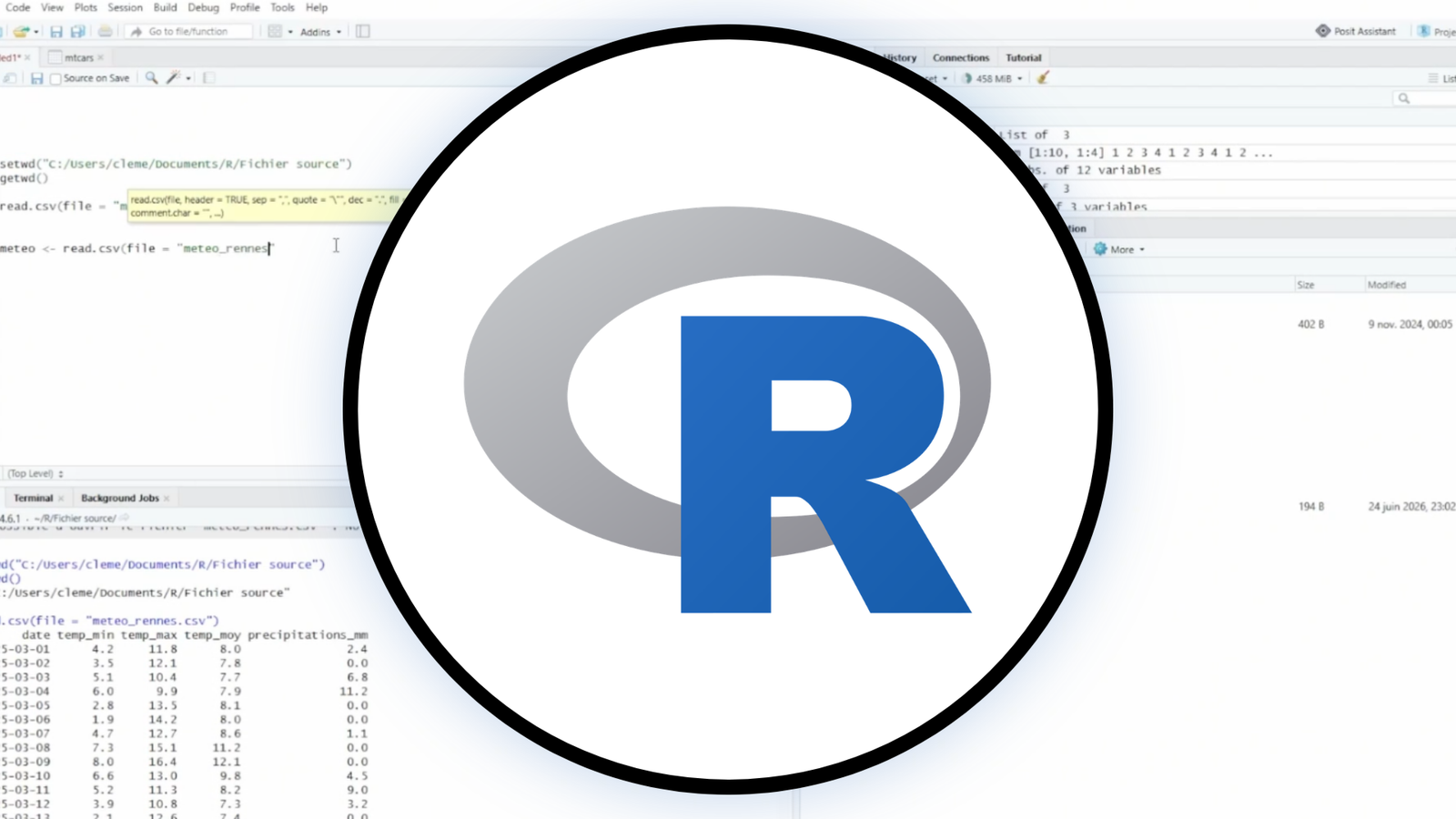
Task: Click the compile report notebook icon
Action: 208,78
